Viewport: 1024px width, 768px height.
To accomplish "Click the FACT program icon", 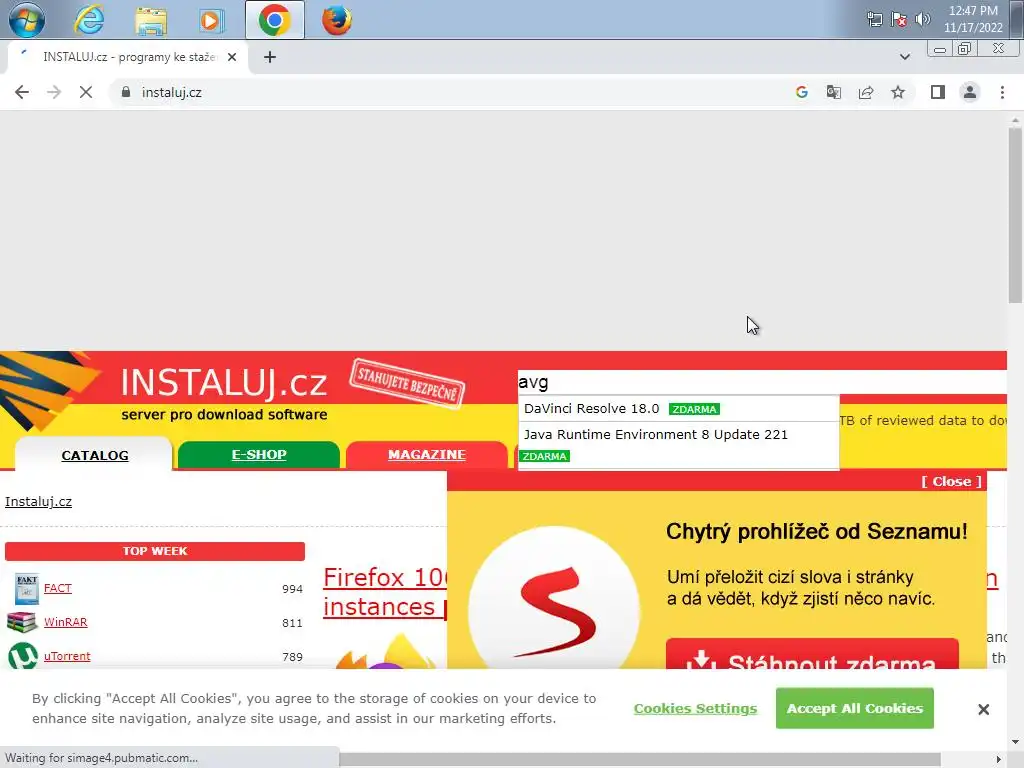I will (x=27, y=588).
